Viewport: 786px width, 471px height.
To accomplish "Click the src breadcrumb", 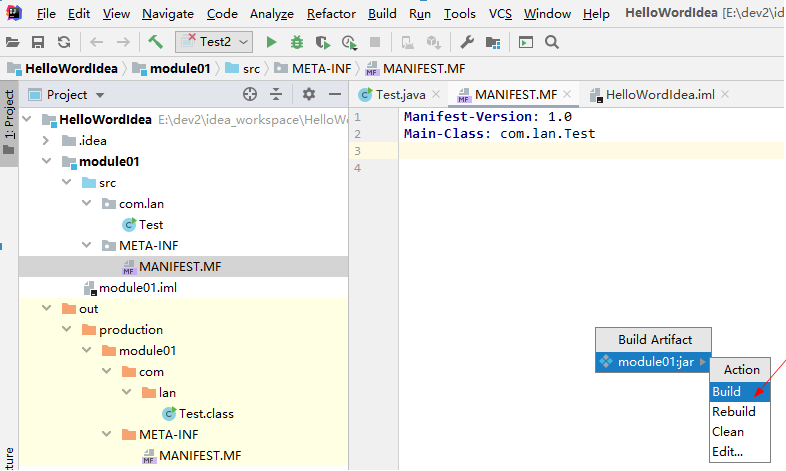I will [243, 69].
